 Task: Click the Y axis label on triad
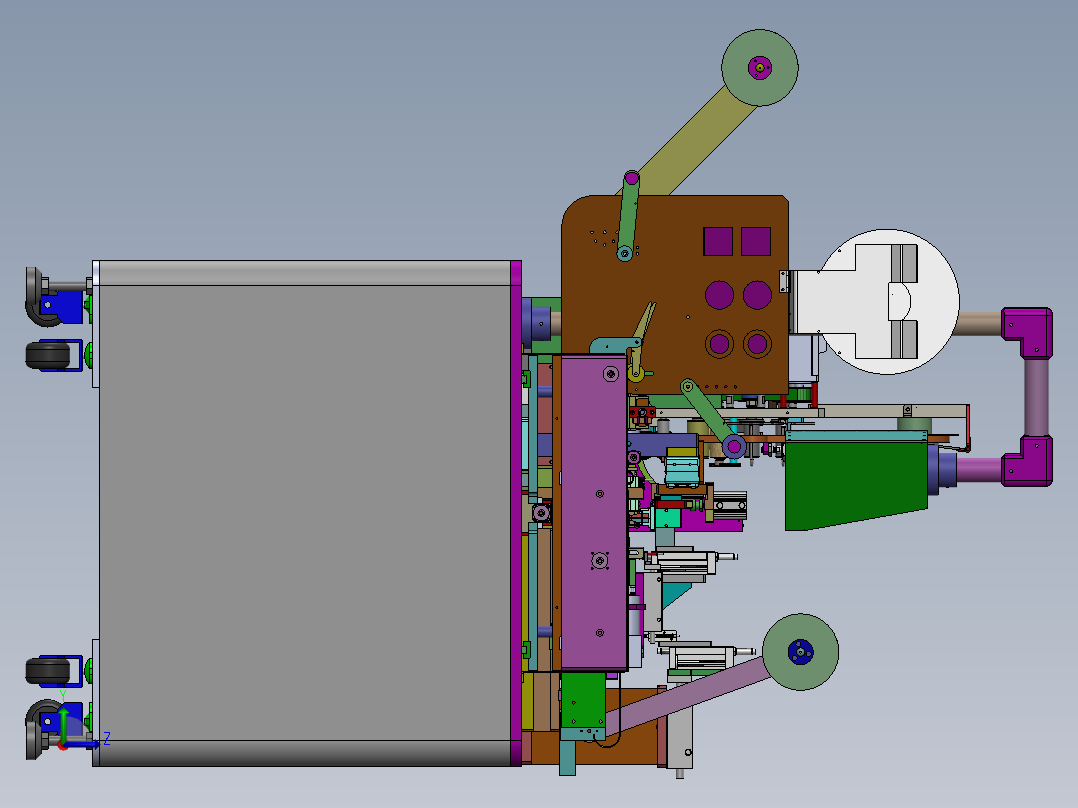(63, 695)
